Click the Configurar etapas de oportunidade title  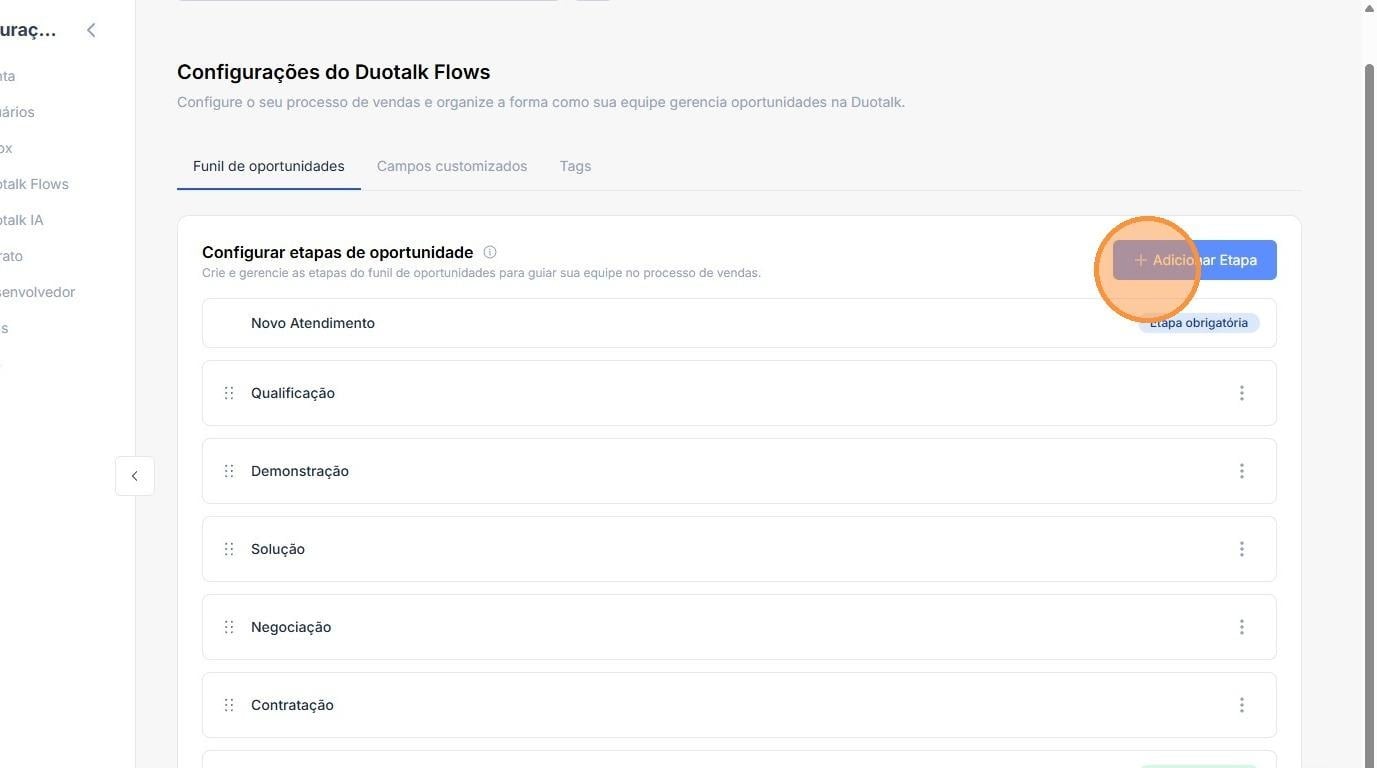click(338, 252)
